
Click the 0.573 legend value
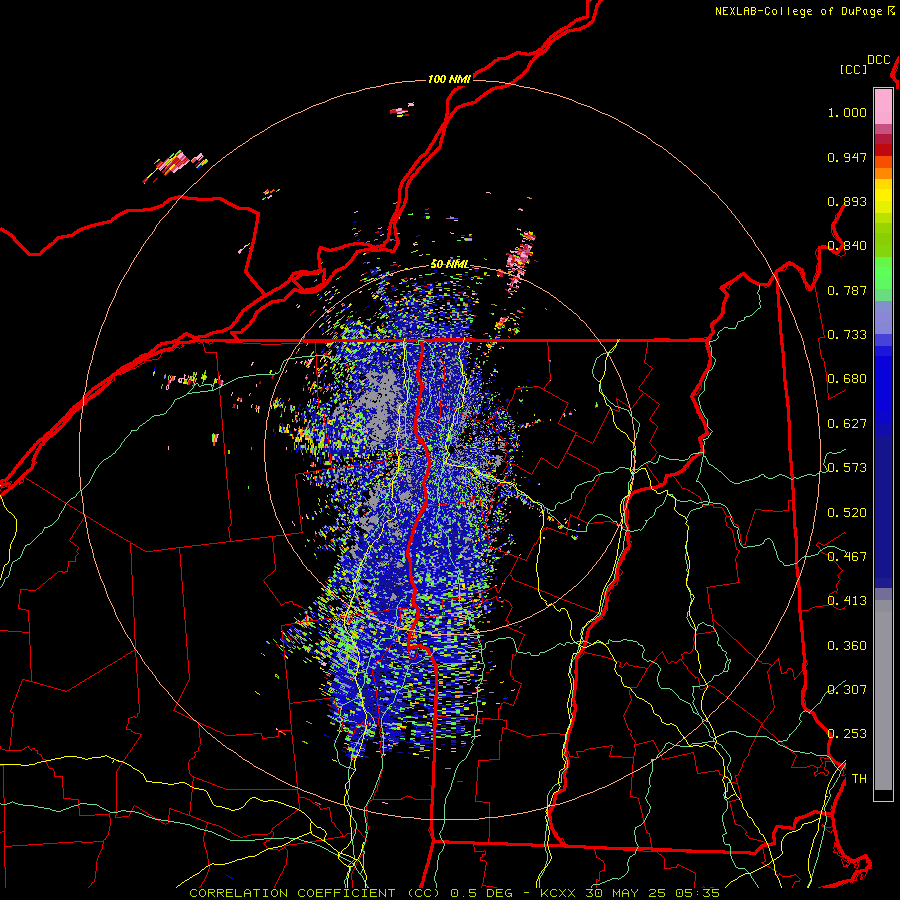point(847,468)
